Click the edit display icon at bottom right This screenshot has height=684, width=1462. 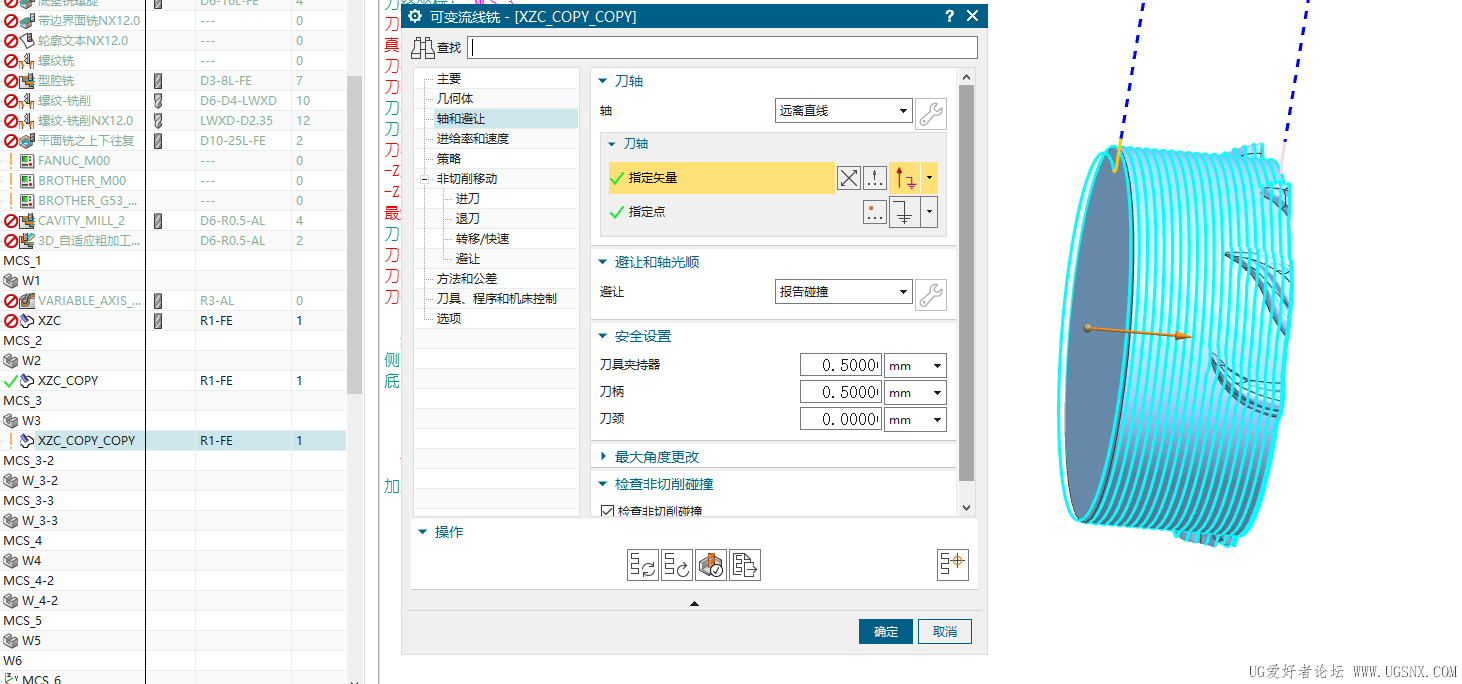click(x=952, y=564)
